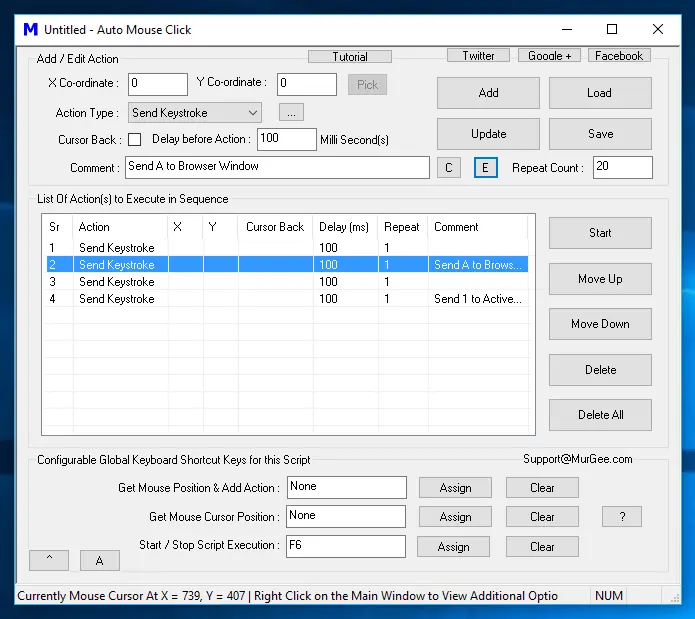The width and height of the screenshot is (695, 619).
Task: Open help via the question mark button
Action: tap(621, 517)
